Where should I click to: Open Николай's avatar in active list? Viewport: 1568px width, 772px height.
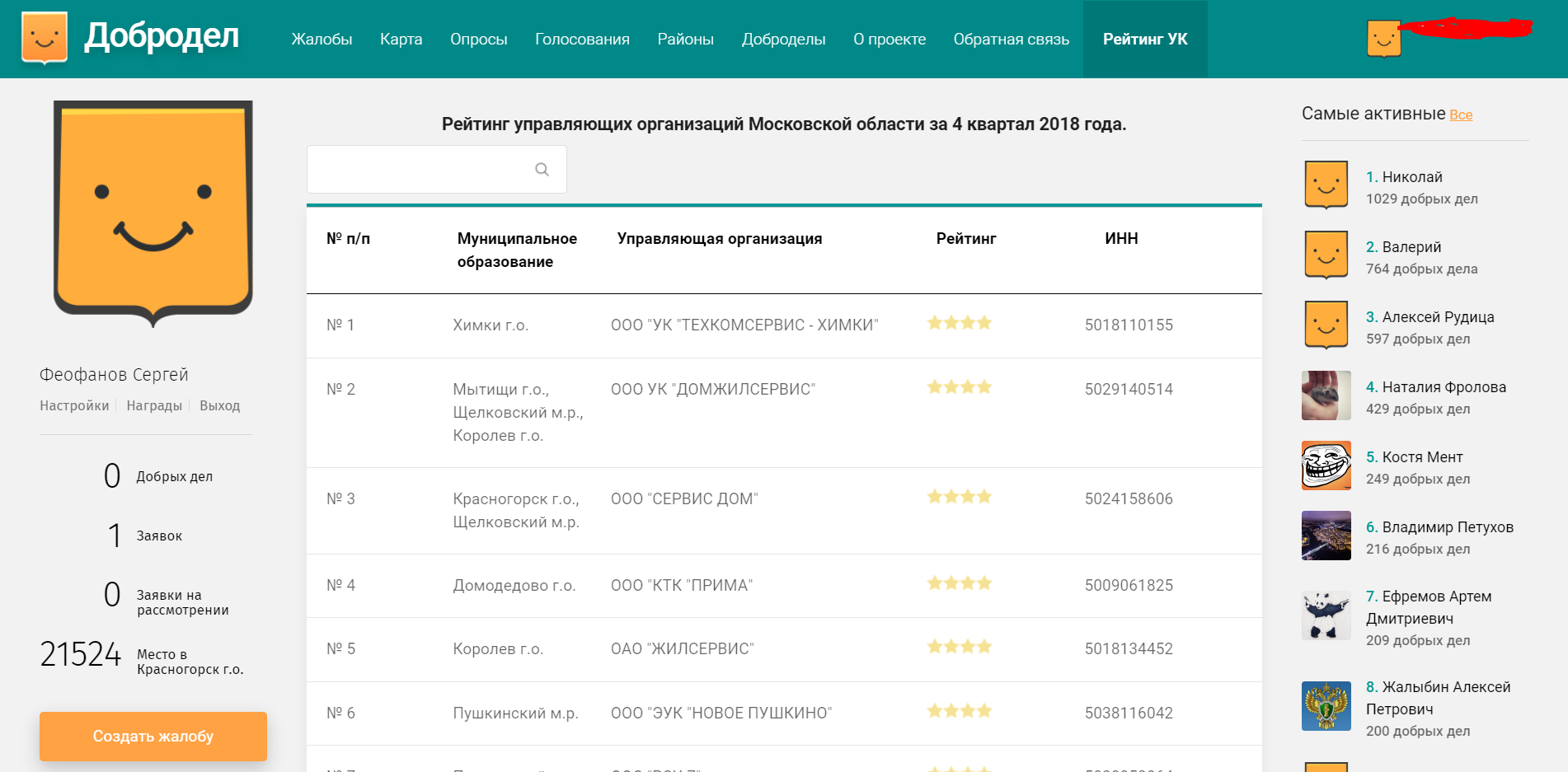coord(1326,185)
